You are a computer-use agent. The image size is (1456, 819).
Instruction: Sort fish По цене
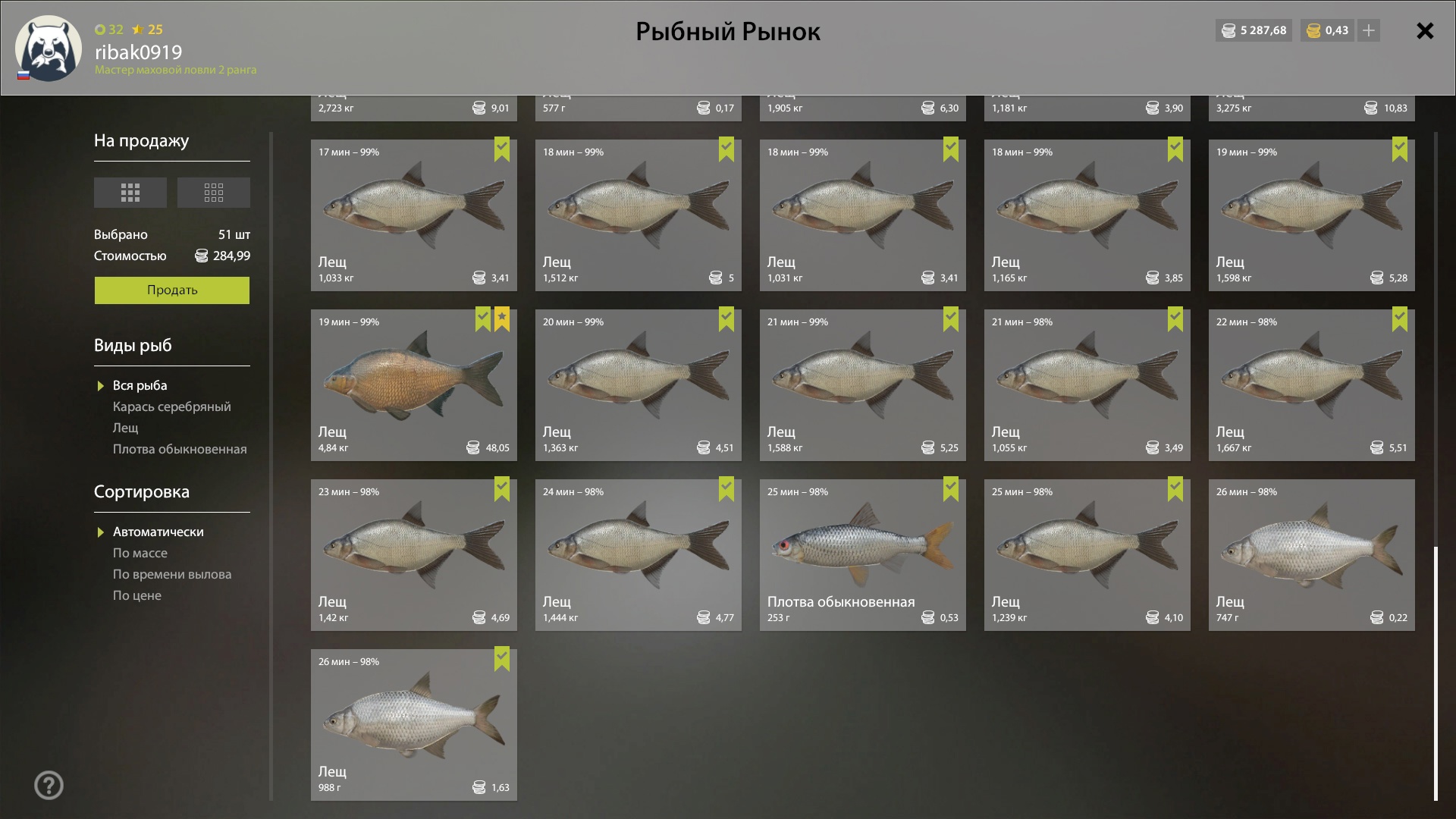pyautogui.click(x=137, y=595)
